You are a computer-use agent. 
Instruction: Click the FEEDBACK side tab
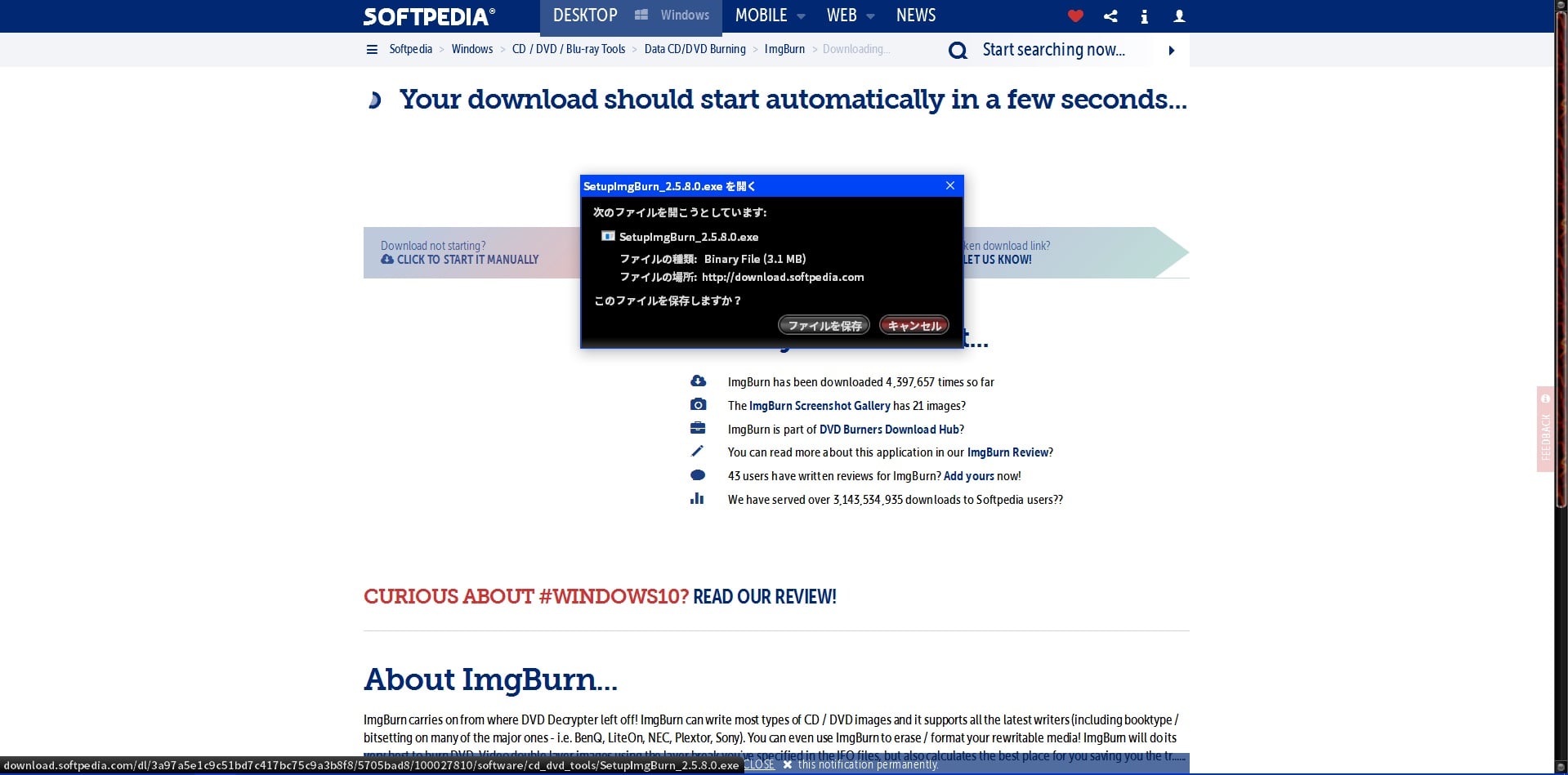(1545, 429)
